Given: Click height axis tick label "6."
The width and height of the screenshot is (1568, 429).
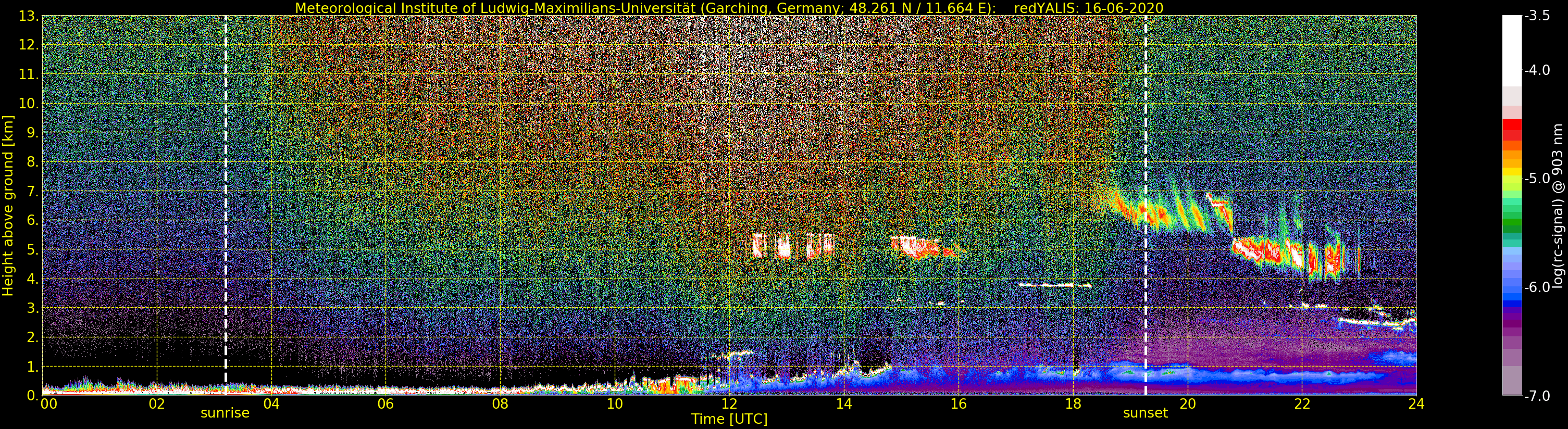Looking at the screenshot, I should (x=32, y=221).
